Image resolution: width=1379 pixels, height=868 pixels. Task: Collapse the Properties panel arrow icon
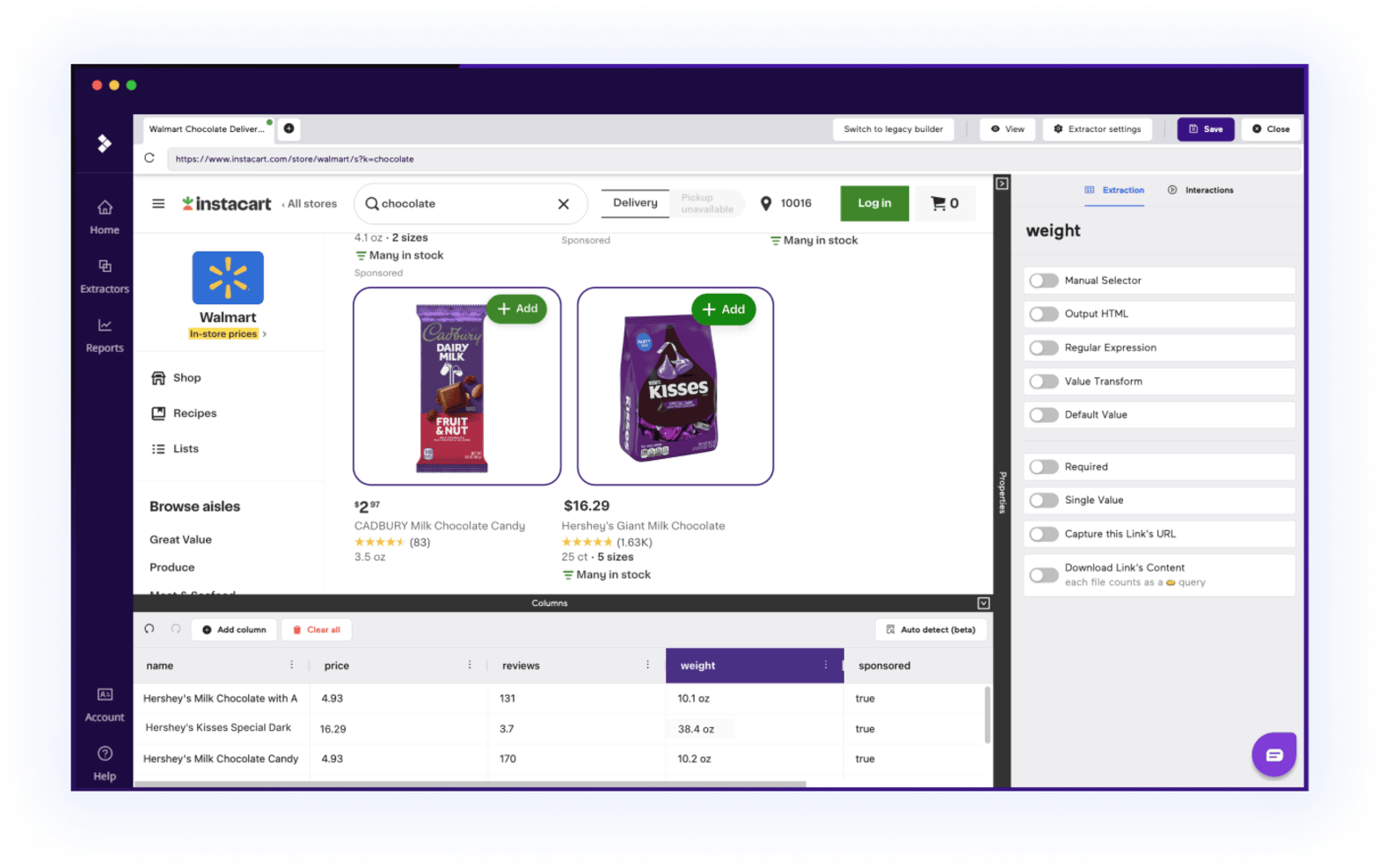pyautogui.click(x=1002, y=183)
